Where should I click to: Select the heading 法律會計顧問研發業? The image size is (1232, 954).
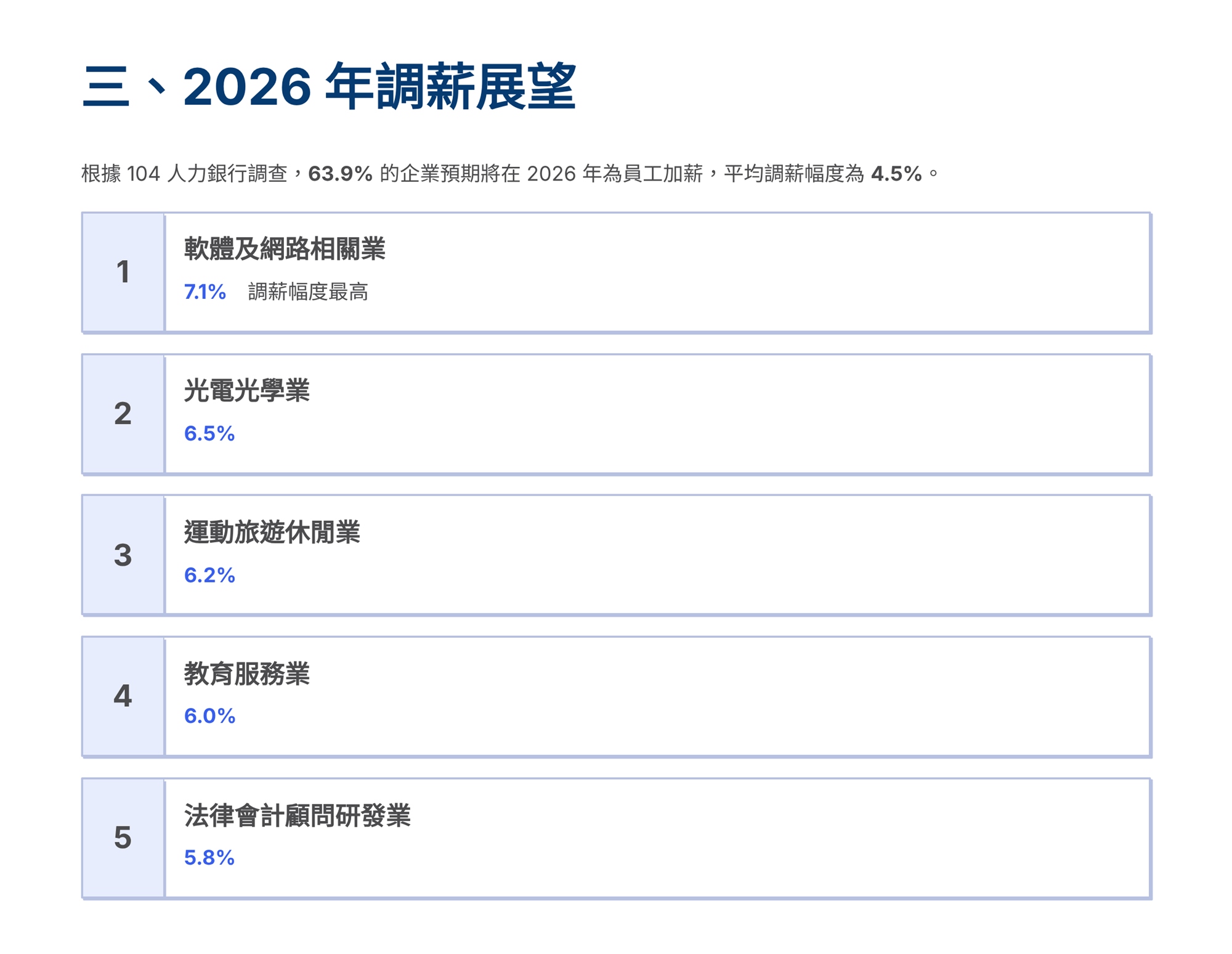[x=297, y=815]
